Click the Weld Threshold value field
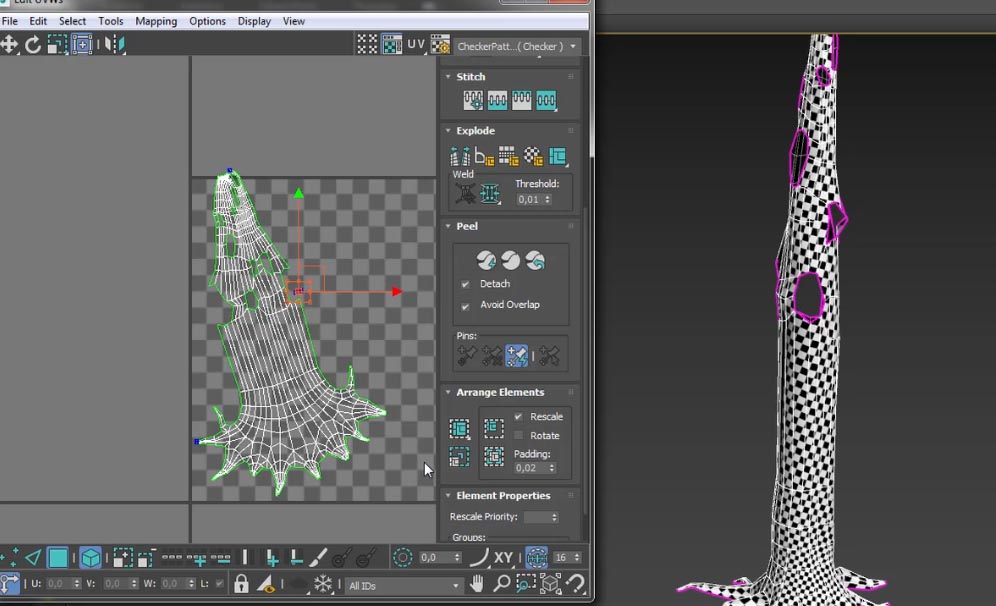This screenshot has width=996, height=606. [x=528, y=200]
